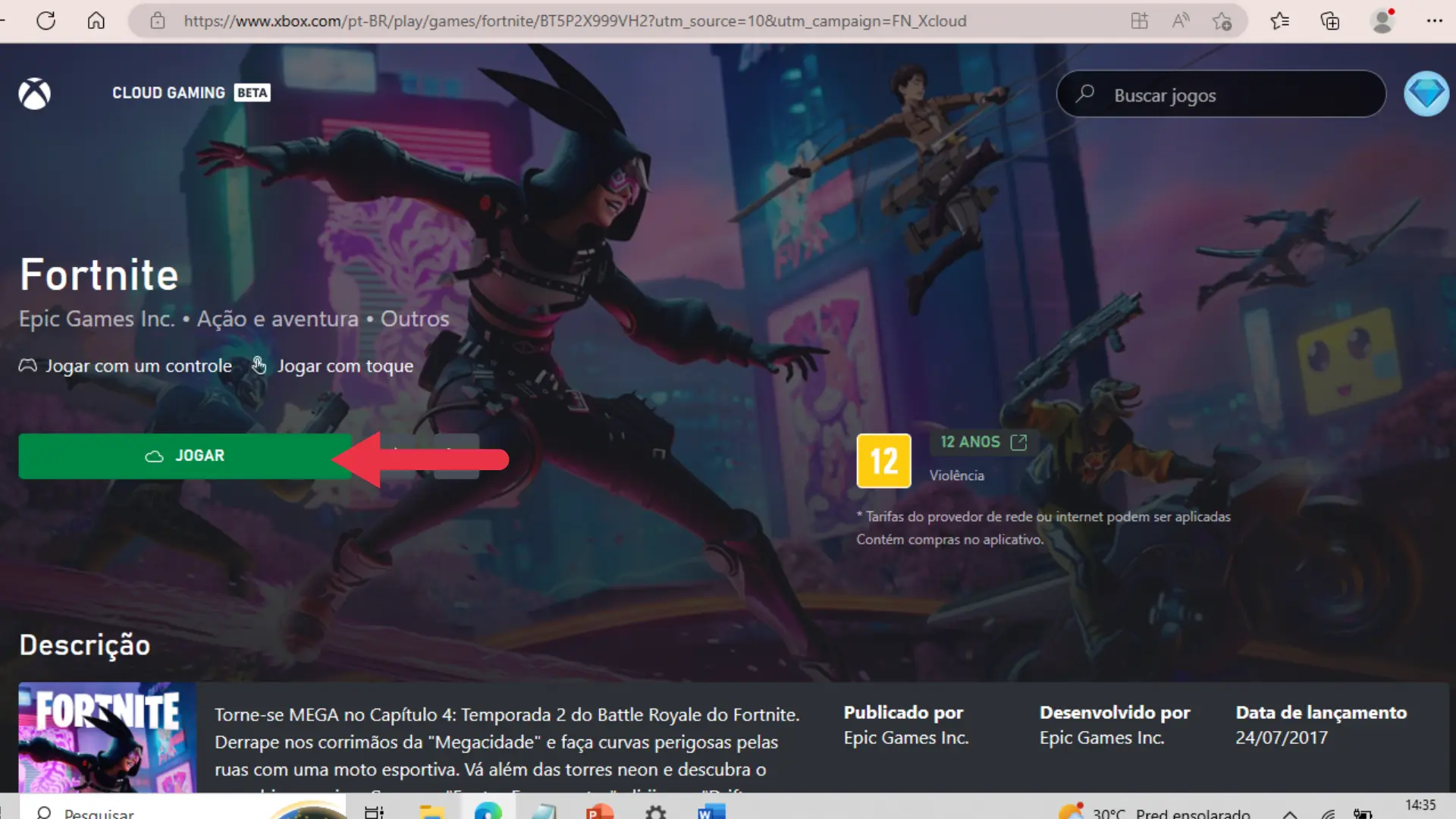Screen dimensions: 1456x819
Task: Click the Desenvolvido por Epic Games Inc. text
Action: [1115, 724]
